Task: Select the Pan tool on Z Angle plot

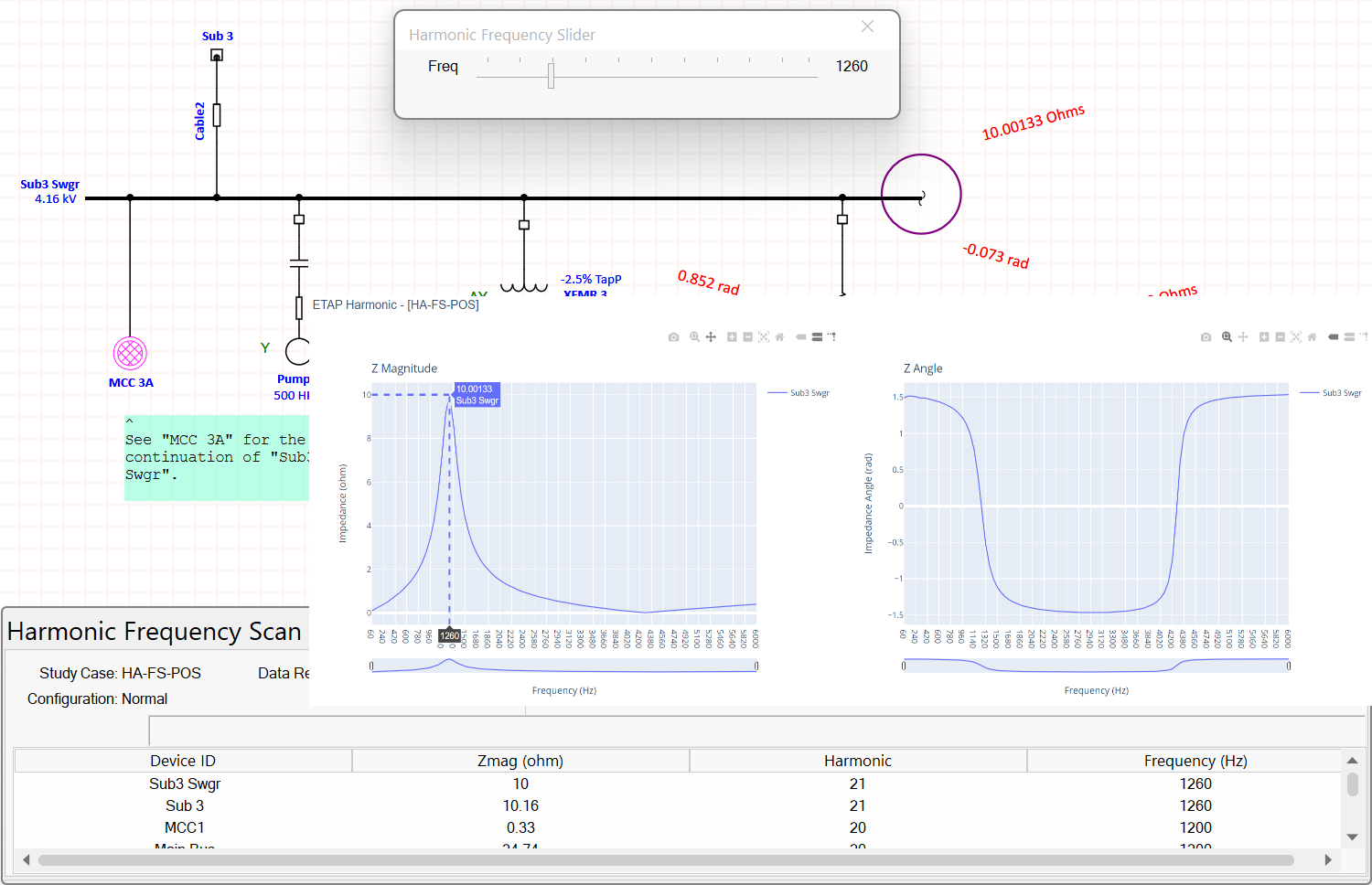Action: pyautogui.click(x=1243, y=337)
